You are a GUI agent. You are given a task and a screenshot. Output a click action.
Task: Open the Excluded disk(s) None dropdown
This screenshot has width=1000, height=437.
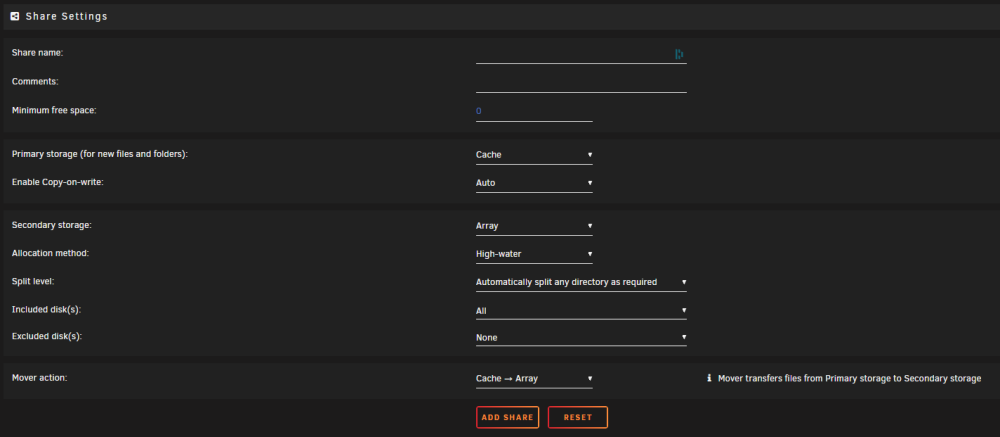(x=581, y=337)
